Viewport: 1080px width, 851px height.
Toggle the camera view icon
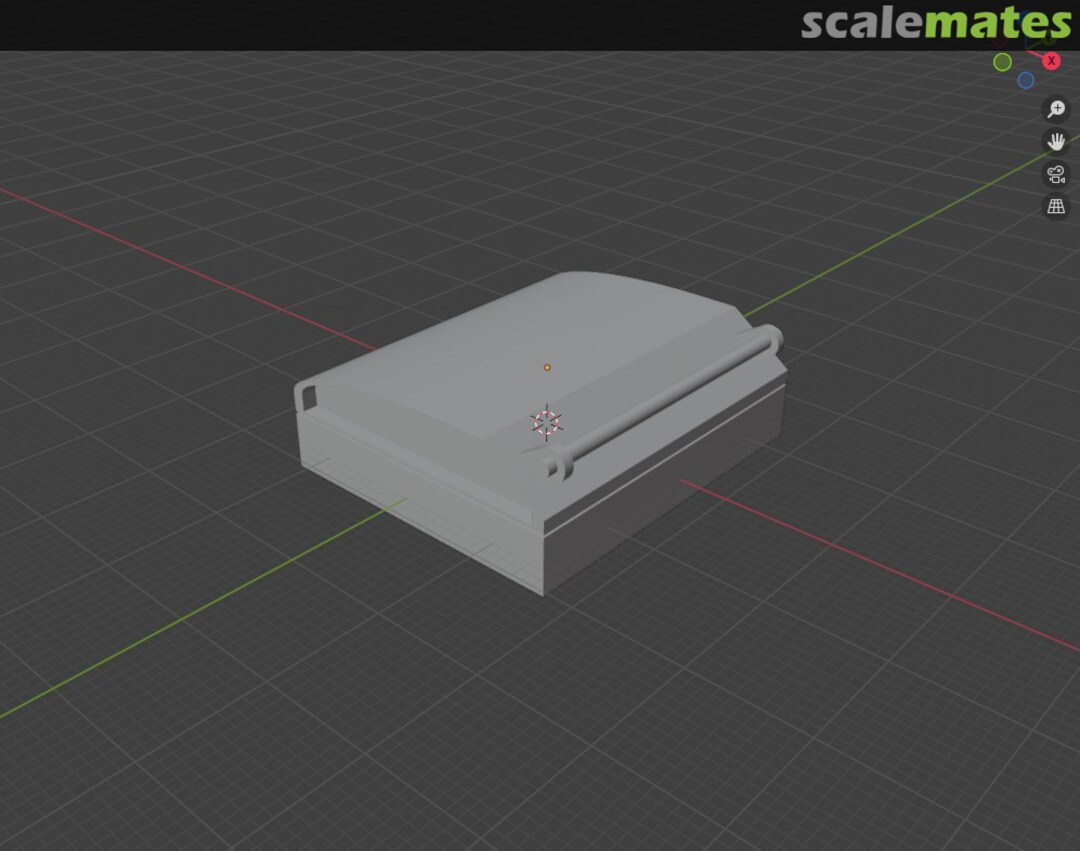pyautogui.click(x=1056, y=174)
